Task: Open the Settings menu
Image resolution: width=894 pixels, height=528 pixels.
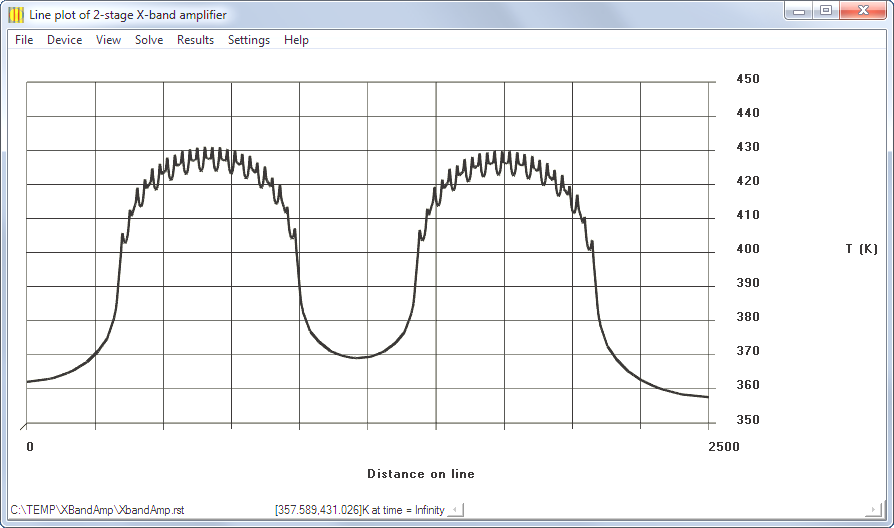Action: click(249, 40)
